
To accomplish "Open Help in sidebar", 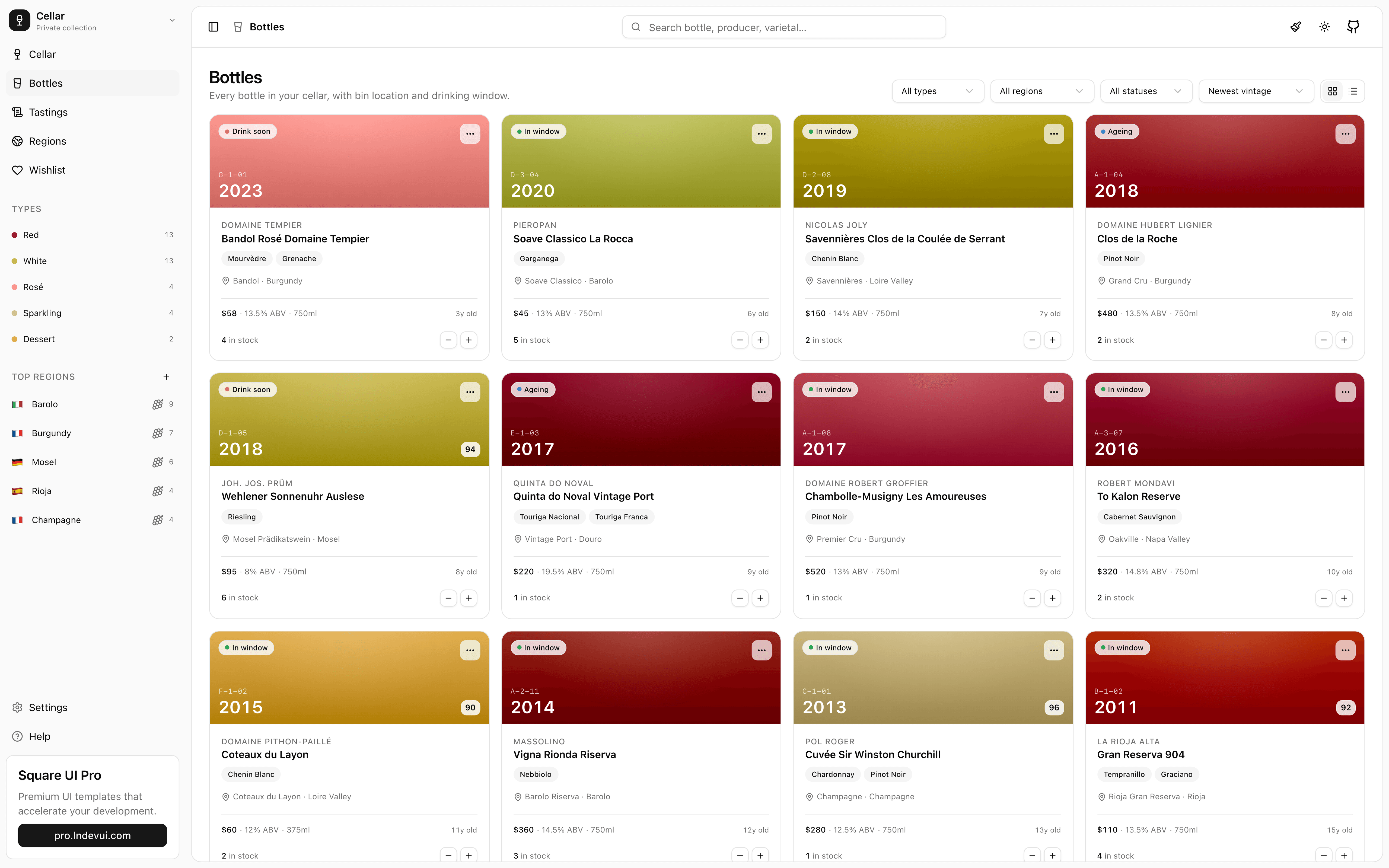I will [93, 736].
